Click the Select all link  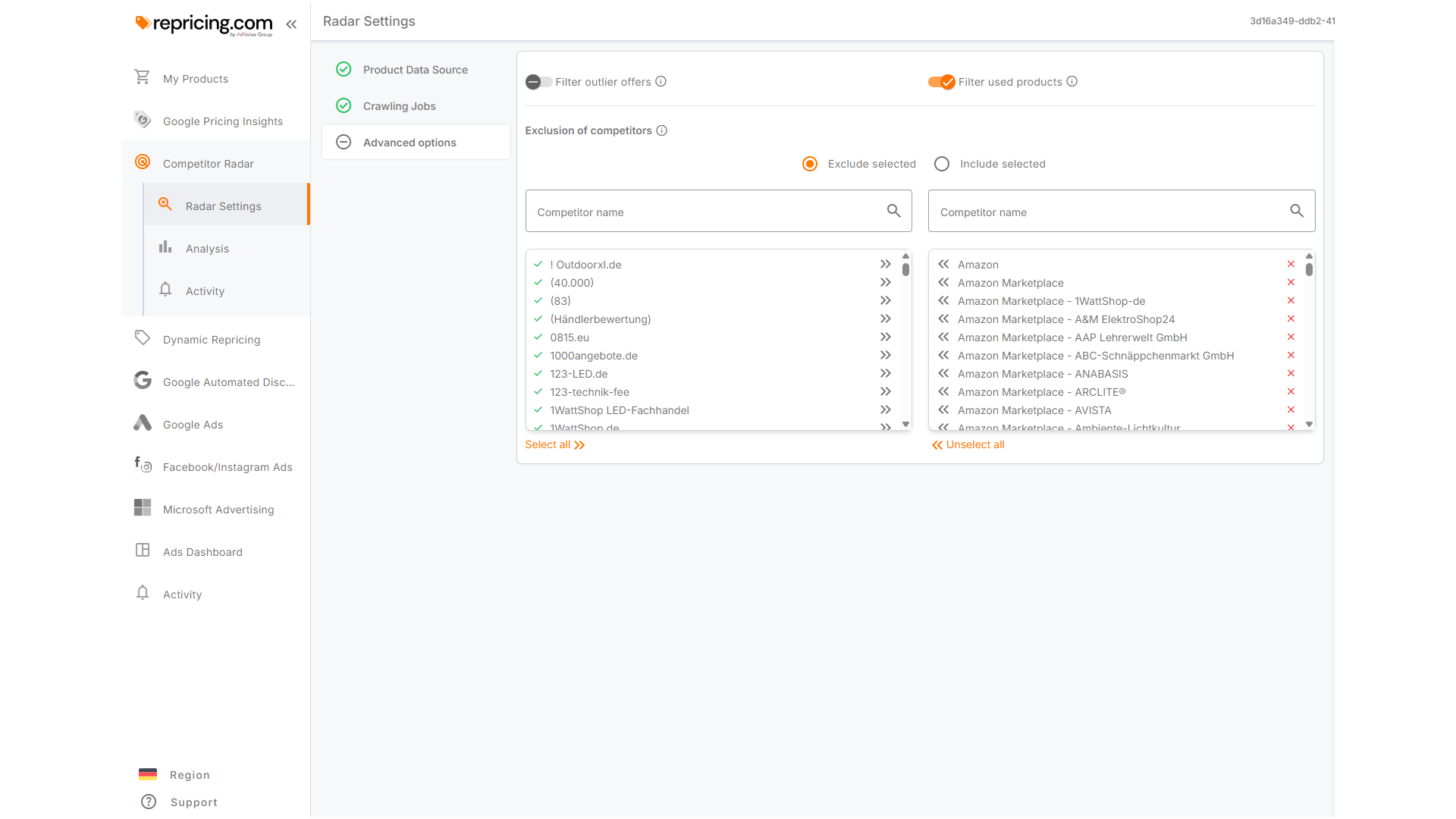coord(554,444)
